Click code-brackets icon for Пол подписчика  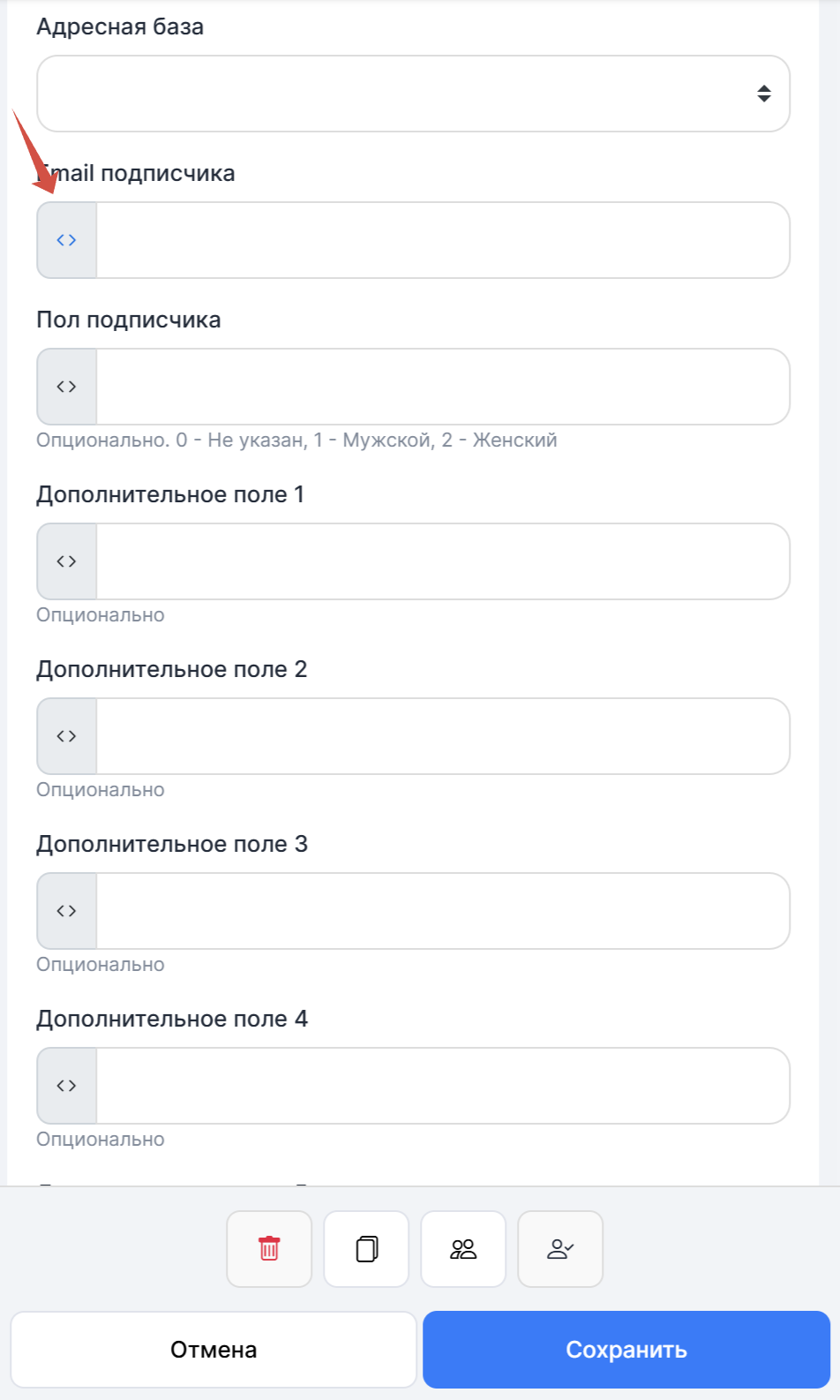[x=67, y=387]
